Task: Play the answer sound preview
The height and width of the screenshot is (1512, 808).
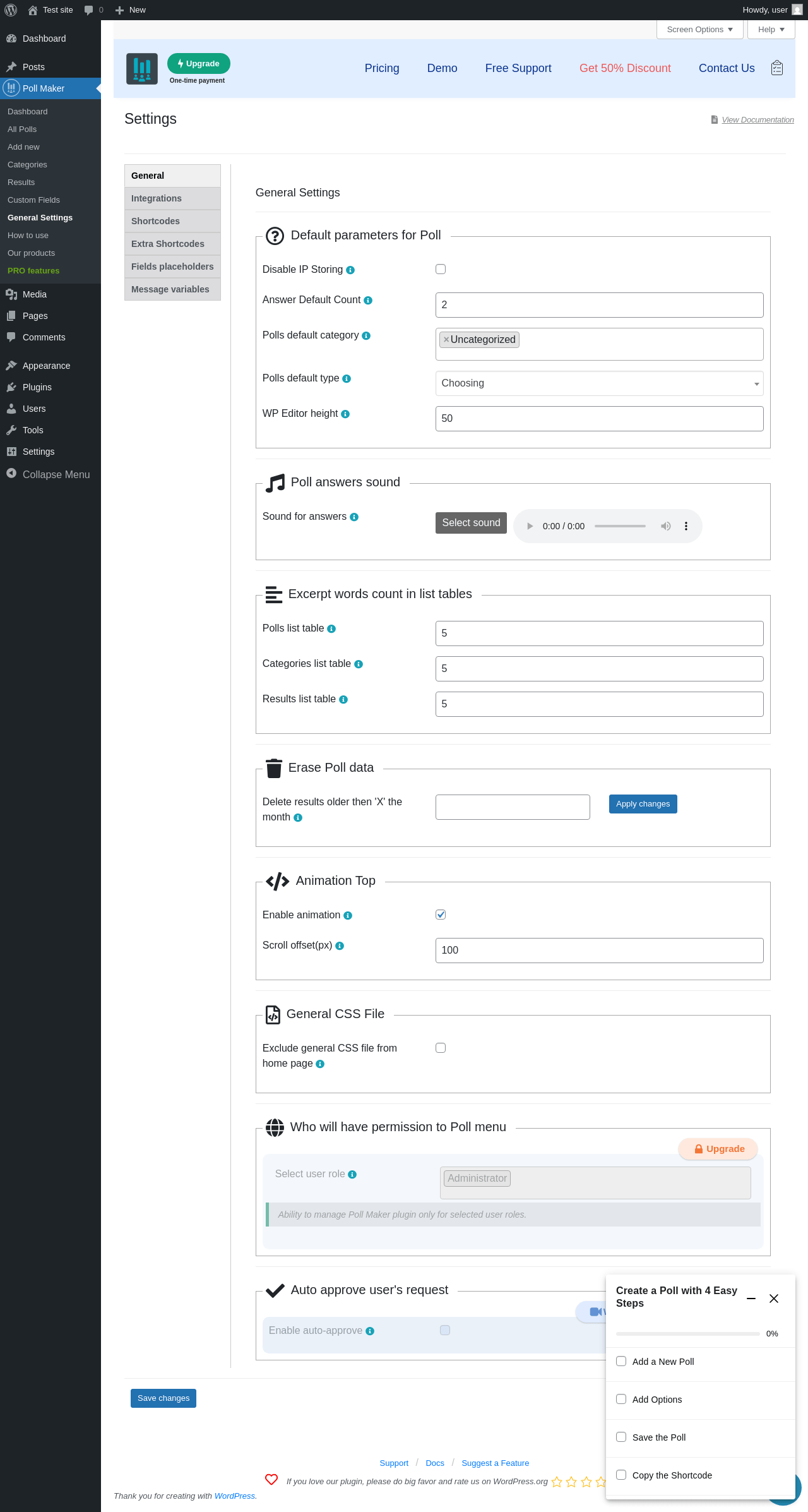Action: [530, 526]
